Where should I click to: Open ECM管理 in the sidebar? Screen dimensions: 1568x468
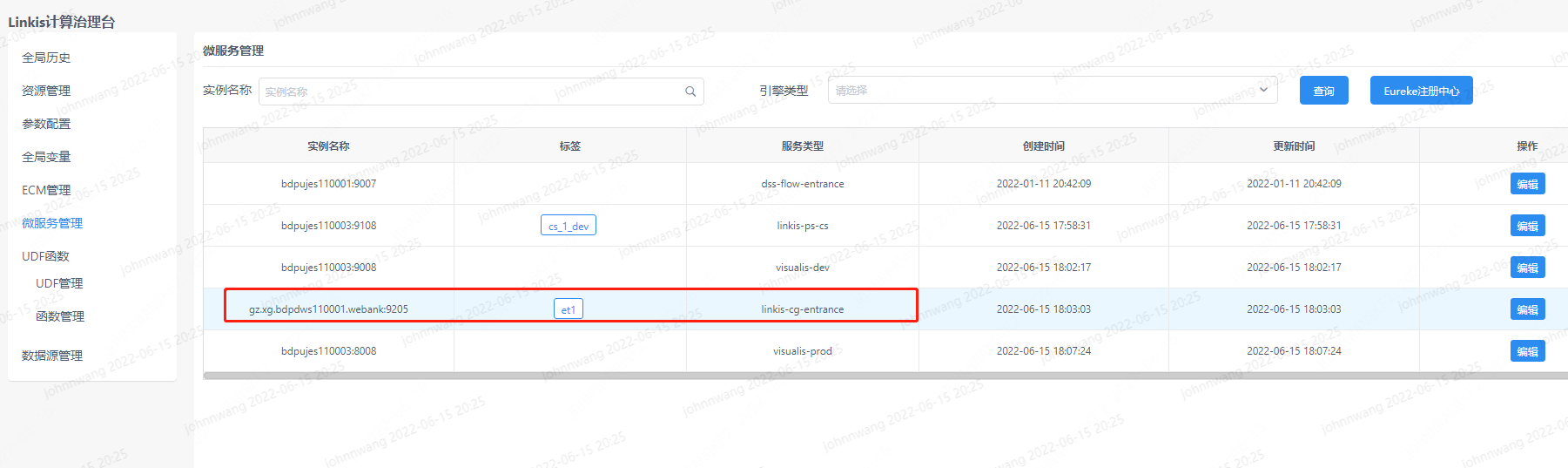coord(46,190)
